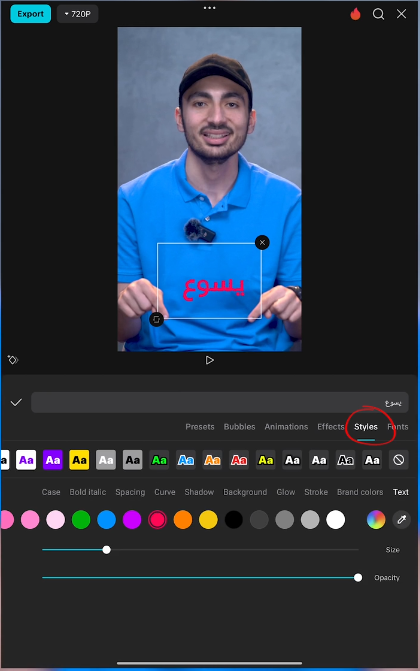
Task: Open the three-dot options menu at top
Action: pos(209,8)
